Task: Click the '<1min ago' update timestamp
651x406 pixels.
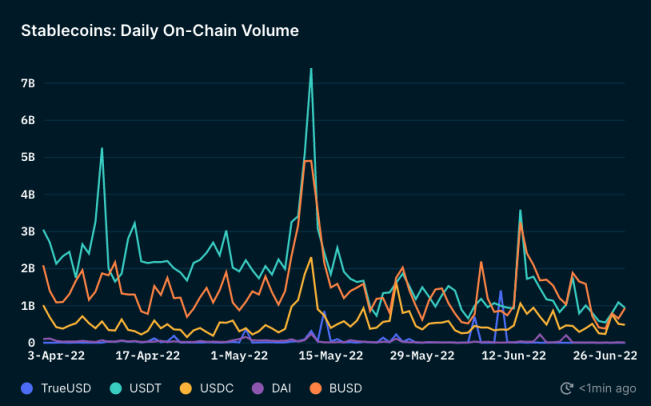Action: click(607, 389)
